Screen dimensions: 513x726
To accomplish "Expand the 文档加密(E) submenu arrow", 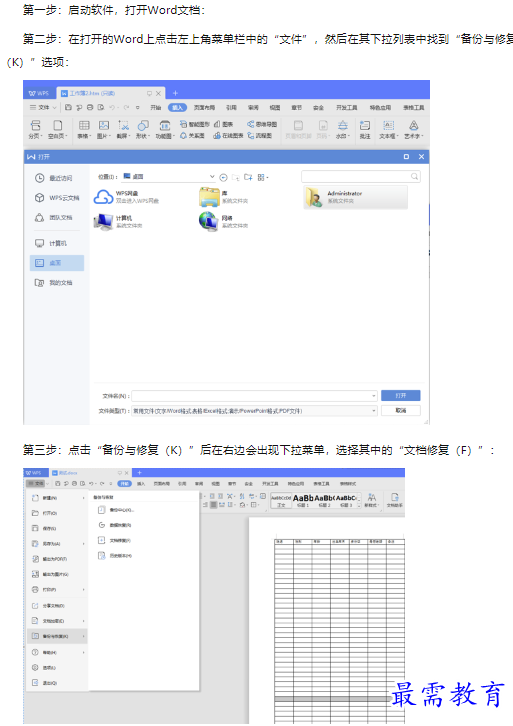I will click(x=83, y=621).
